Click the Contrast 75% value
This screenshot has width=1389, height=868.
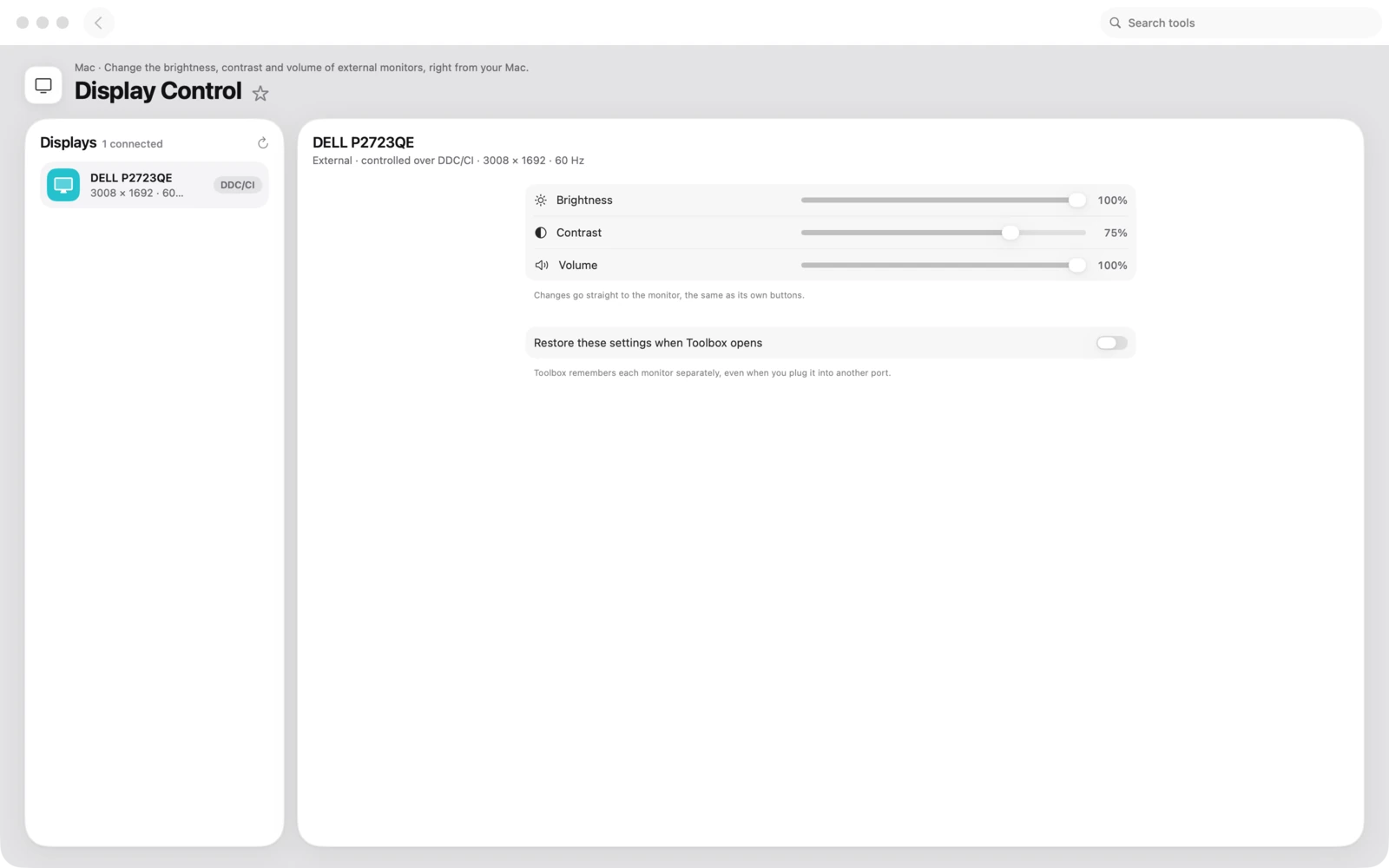pos(1116,233)
